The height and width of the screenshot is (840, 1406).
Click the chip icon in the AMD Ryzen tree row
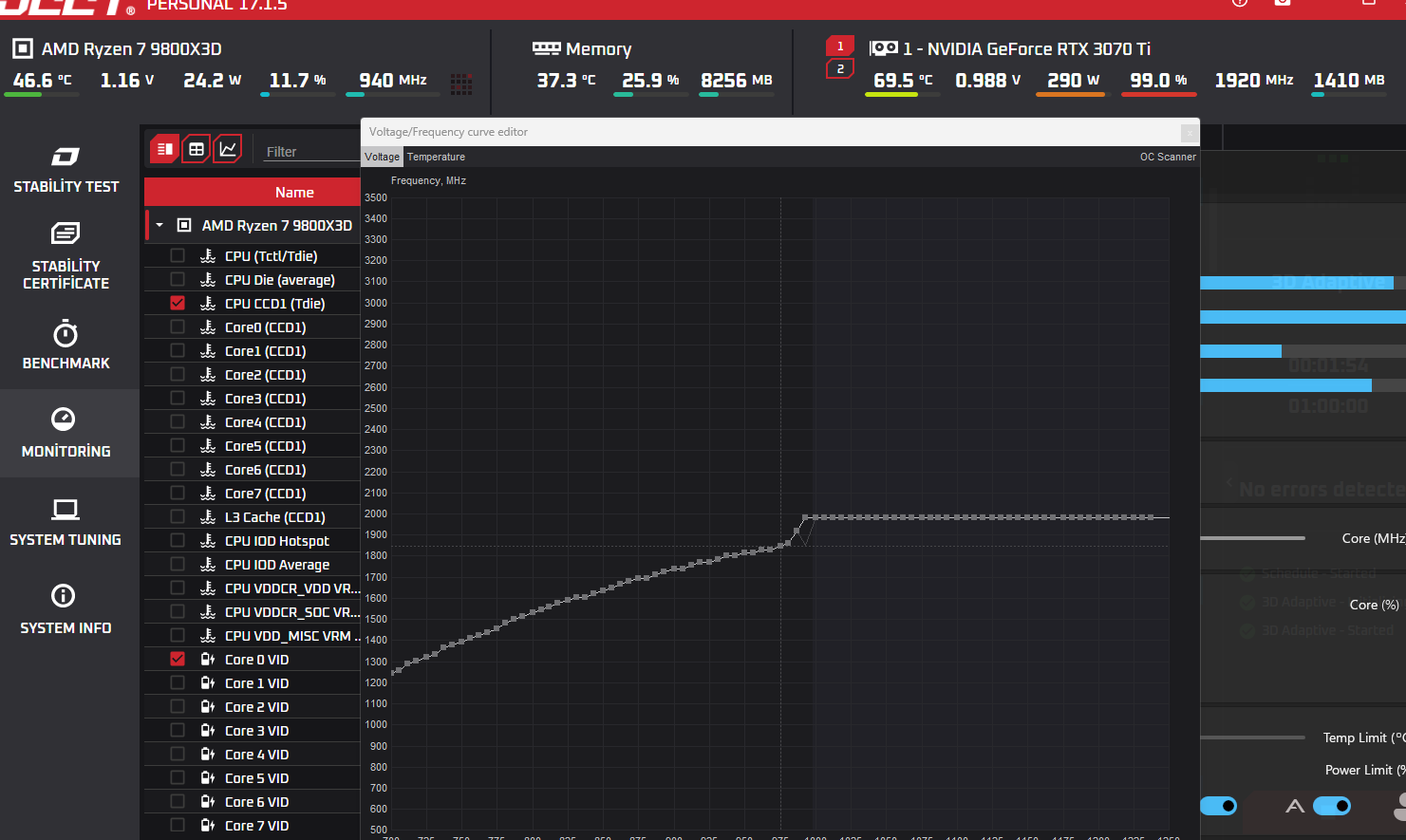tap(184, 226)
